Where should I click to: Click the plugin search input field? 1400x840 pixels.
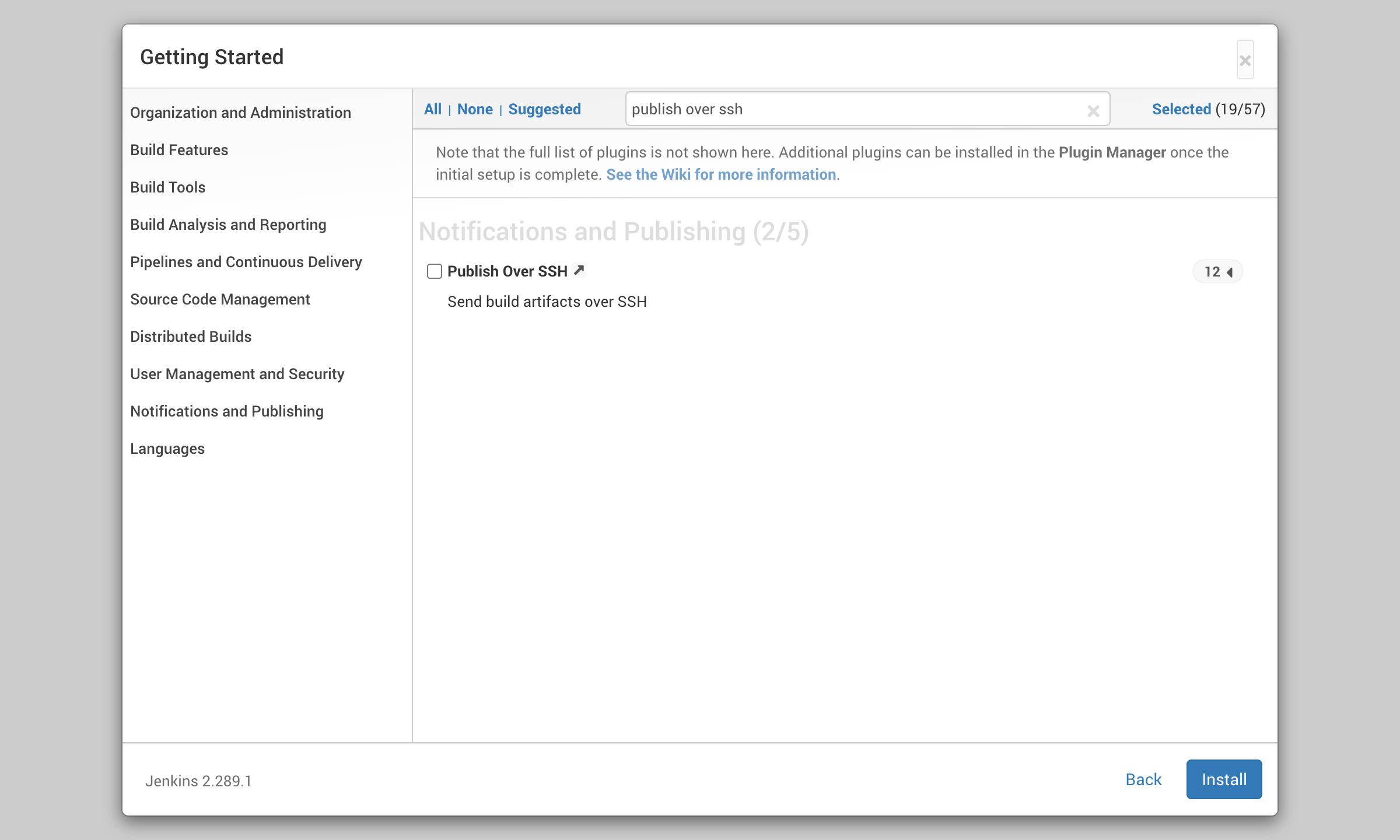pos(852,109)
